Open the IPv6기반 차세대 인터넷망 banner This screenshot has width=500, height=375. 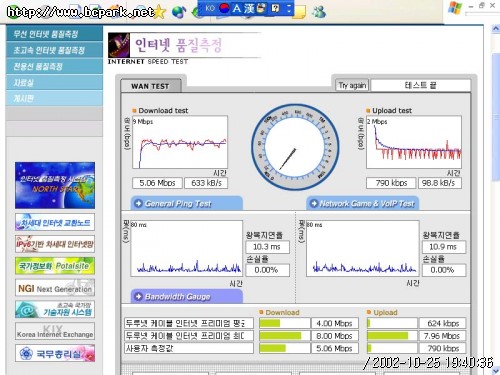click(x=55, y=244)
